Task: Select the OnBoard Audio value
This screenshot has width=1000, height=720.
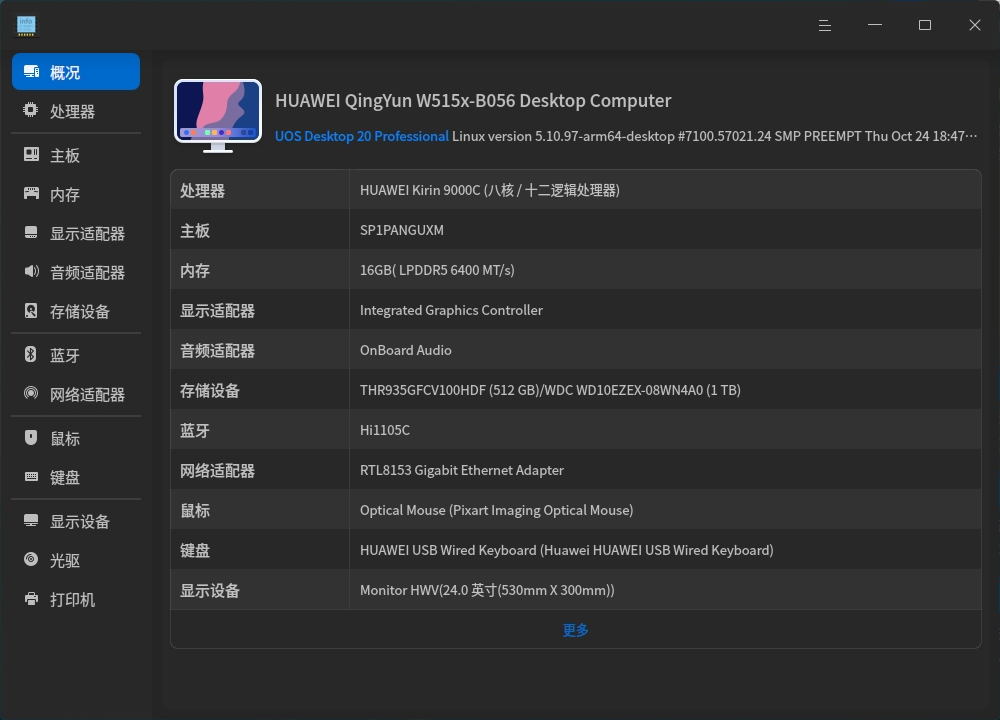Action: coord(406,350)
